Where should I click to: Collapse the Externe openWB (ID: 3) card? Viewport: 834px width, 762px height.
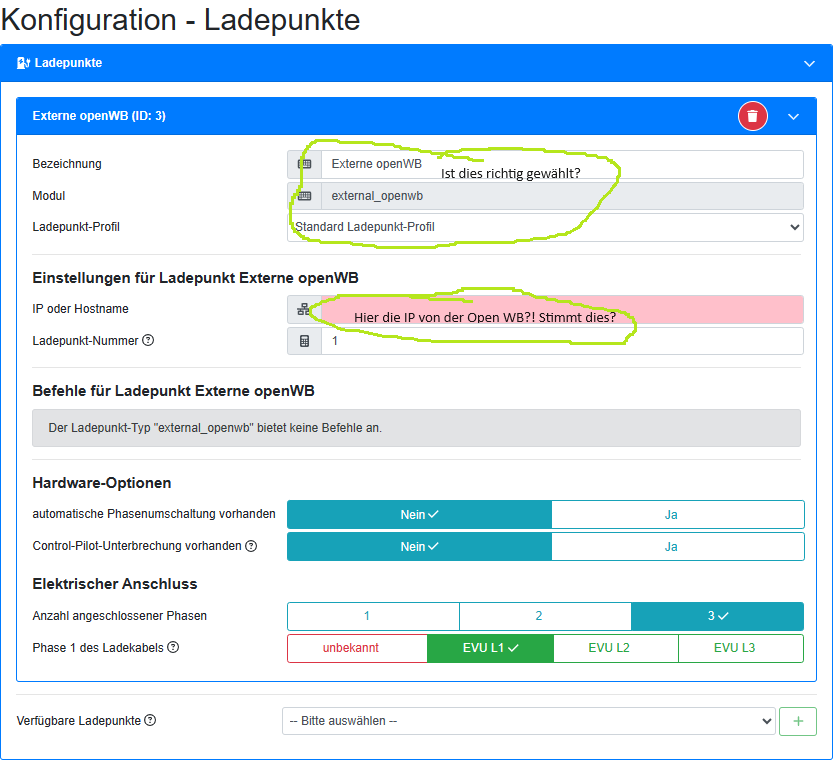[793, 116]
